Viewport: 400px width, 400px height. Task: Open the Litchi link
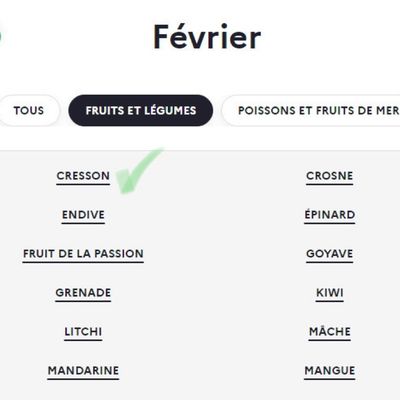pos(83,332)
